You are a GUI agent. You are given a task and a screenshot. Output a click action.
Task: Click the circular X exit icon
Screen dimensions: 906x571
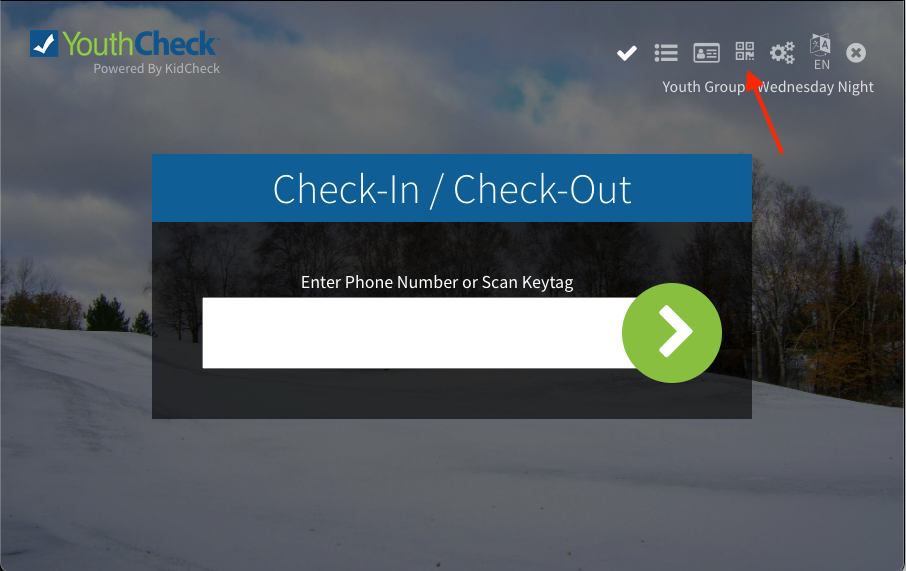(x=856, y=53)
